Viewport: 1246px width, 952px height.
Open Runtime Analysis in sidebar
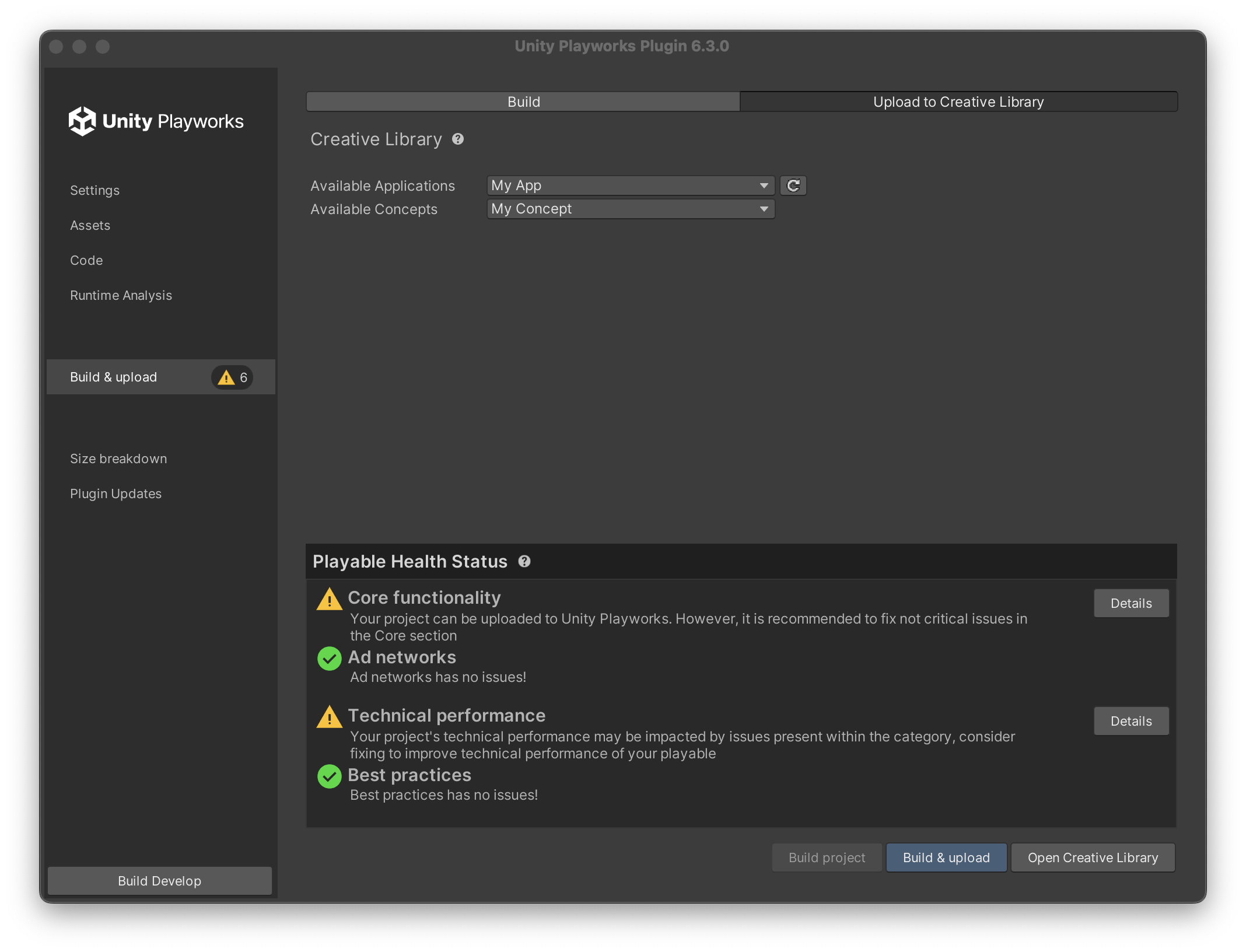click(x=121, y=295)
